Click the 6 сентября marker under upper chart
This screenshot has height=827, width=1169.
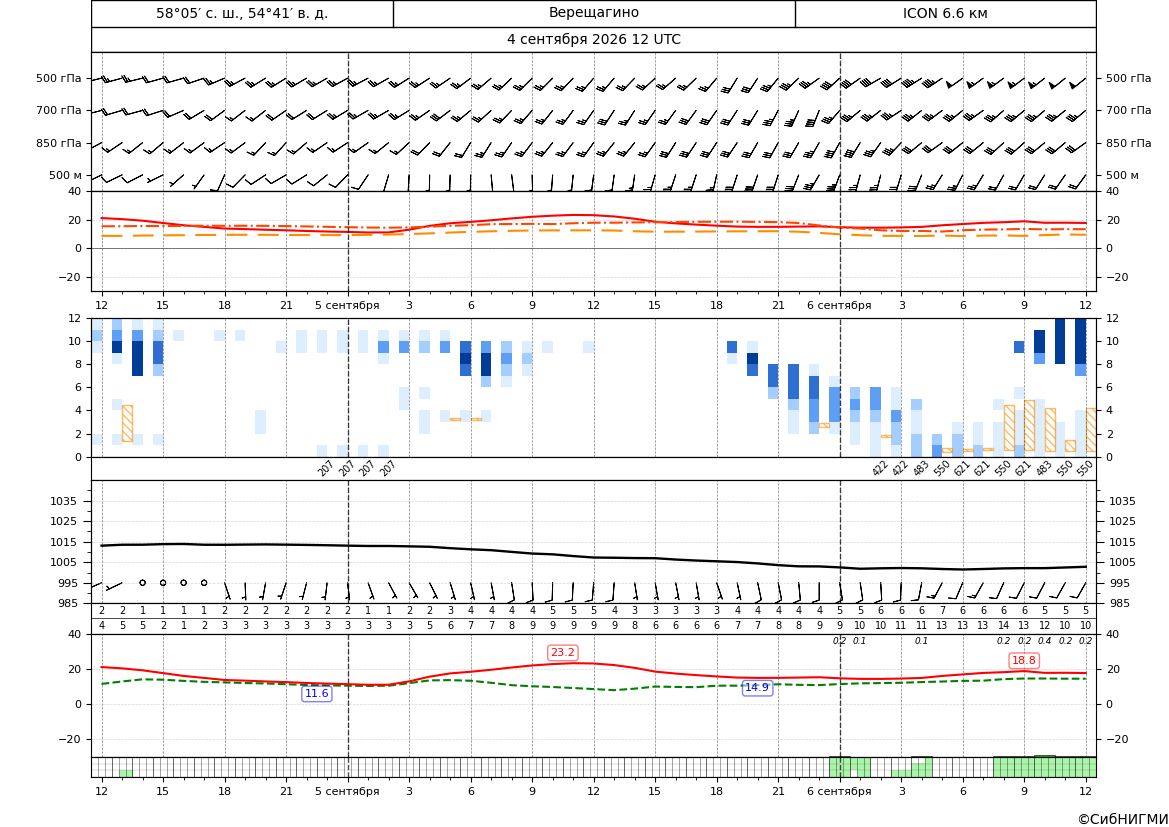(x=839, y=305)
